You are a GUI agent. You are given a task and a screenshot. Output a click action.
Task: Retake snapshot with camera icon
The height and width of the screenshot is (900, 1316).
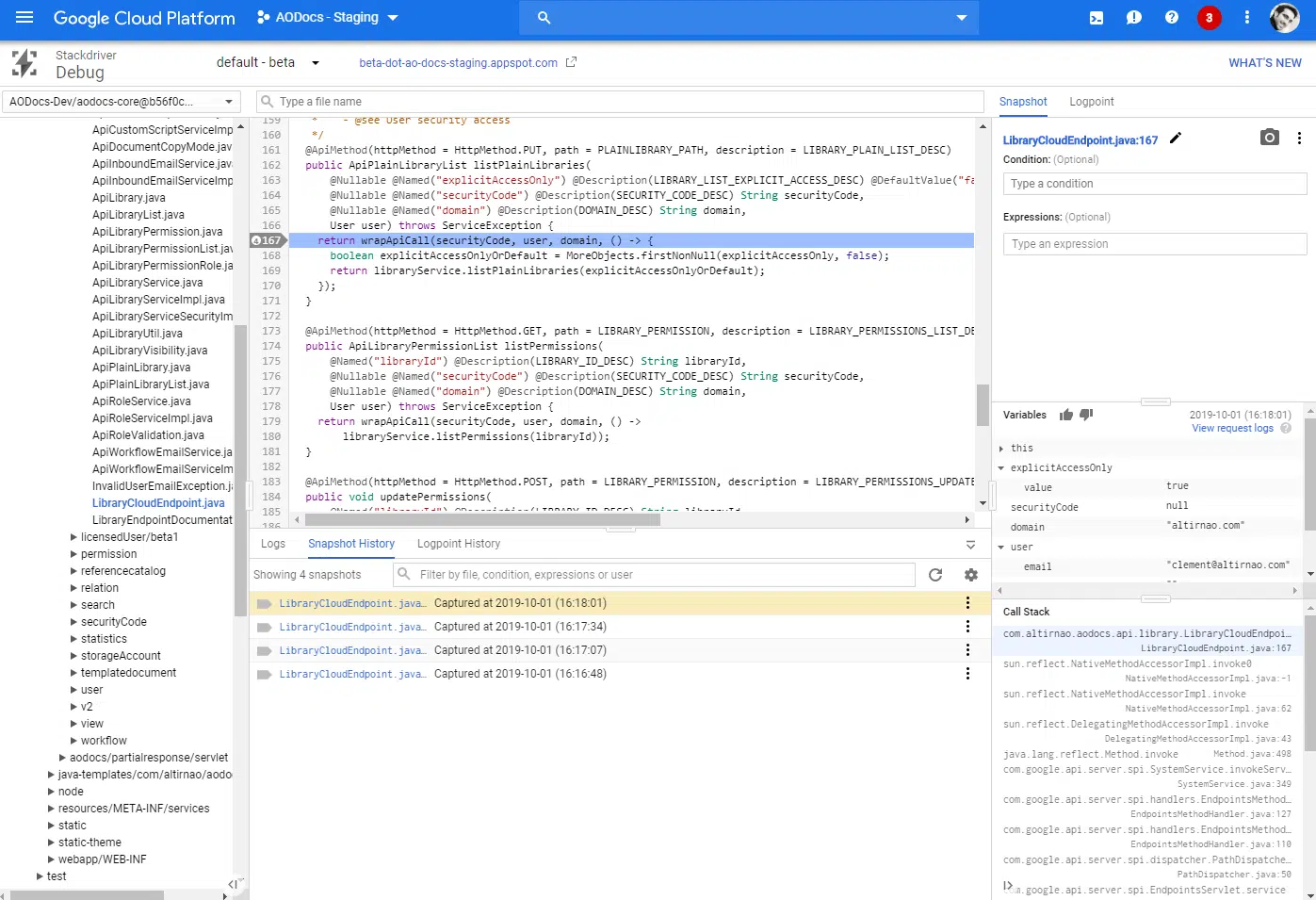click(1270, 138)
